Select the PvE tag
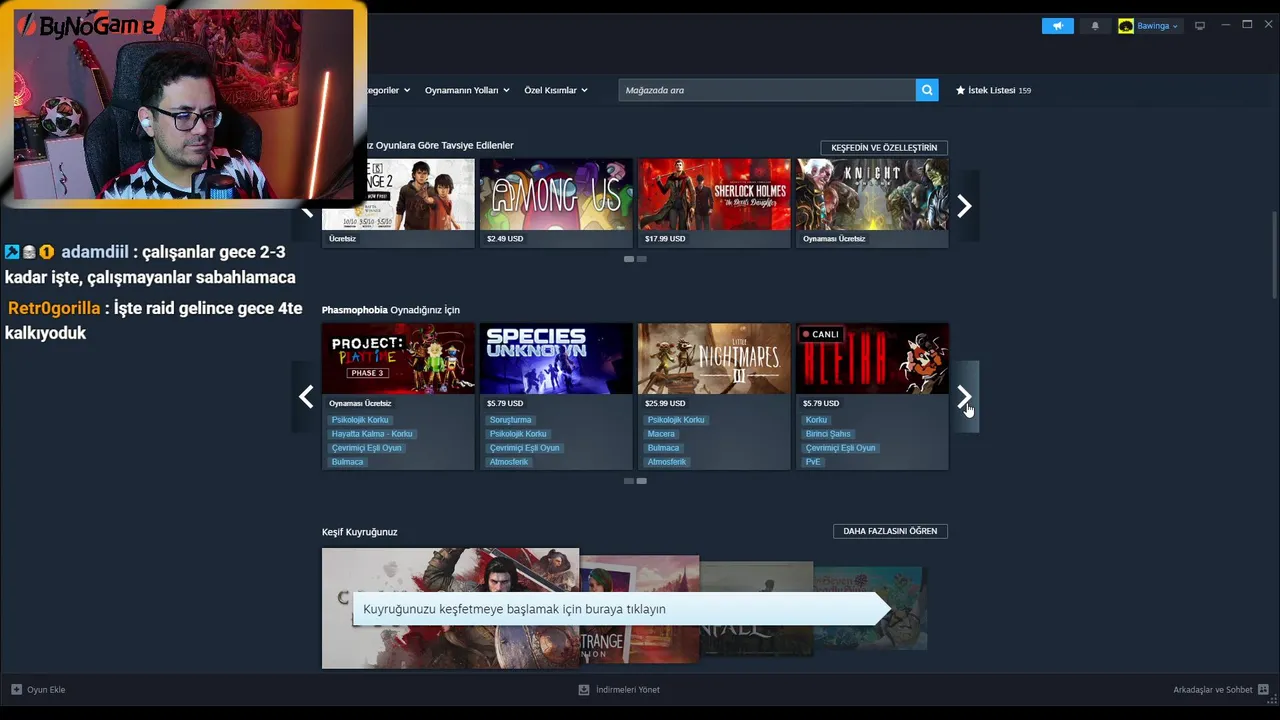This screenshot has width=1280, height=720. tap(813, 462)
